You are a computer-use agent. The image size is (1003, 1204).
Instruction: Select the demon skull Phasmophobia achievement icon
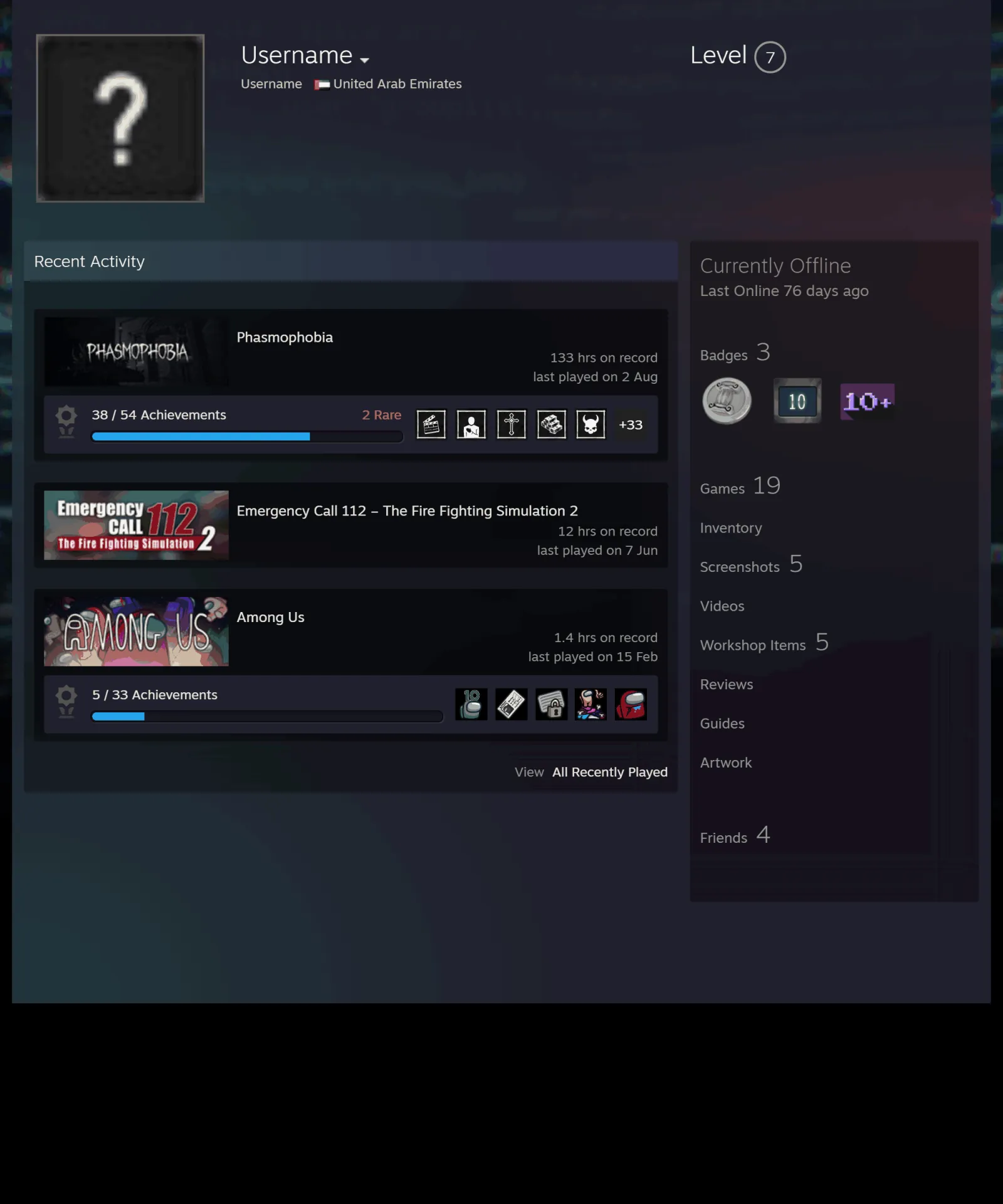point(591,425)
